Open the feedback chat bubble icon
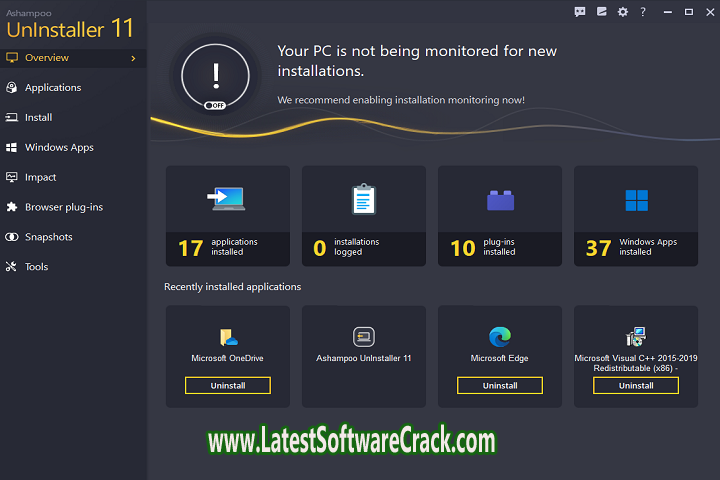 (580, 12)
